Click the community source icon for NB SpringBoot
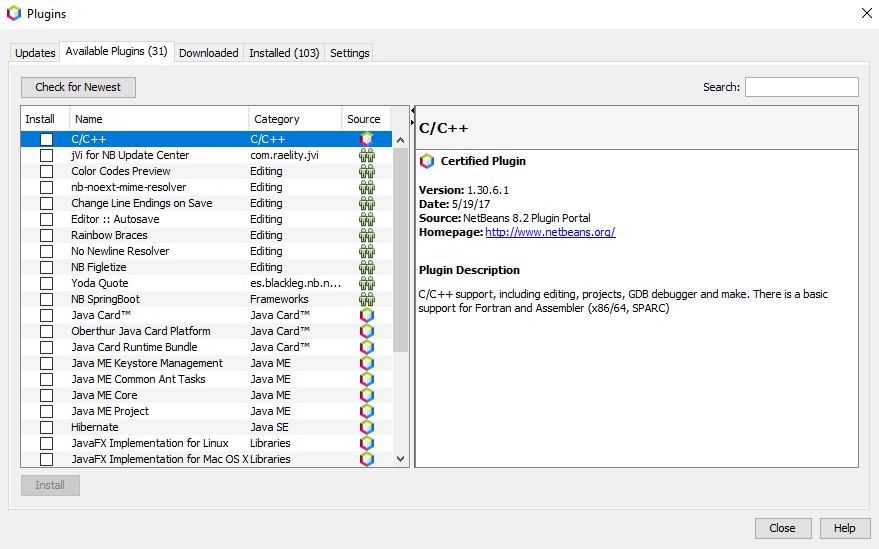The image size is (879, 549). click(x=367, y=299)
